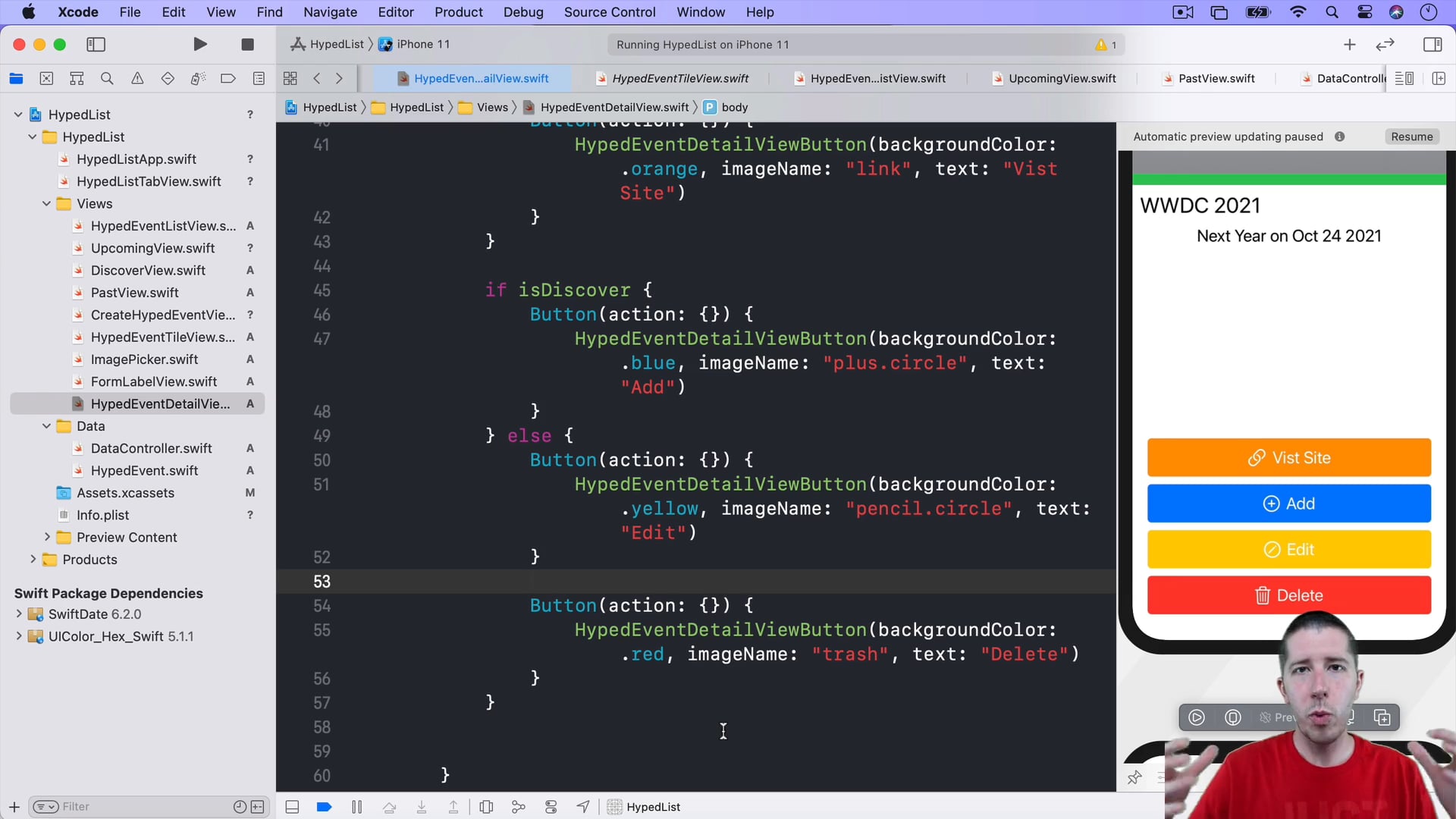Screen dimensions: 1456x819
Task: Show only recently modified files
Action: (x=240, y=807)
